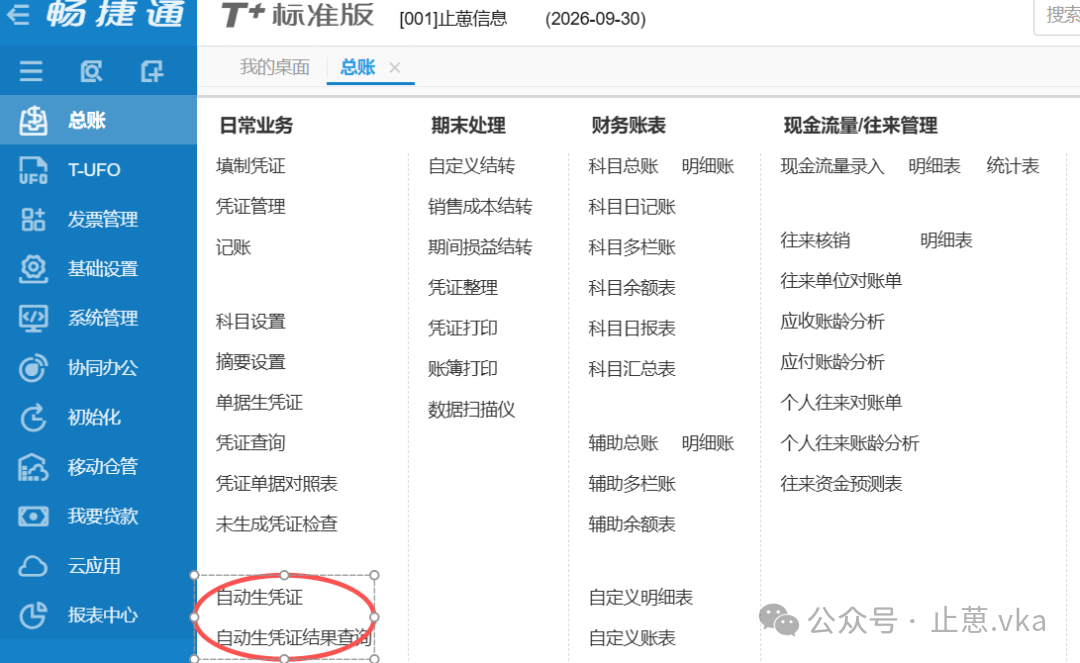Click 明细账 next to 辅助总账

[x=708, y=443]
